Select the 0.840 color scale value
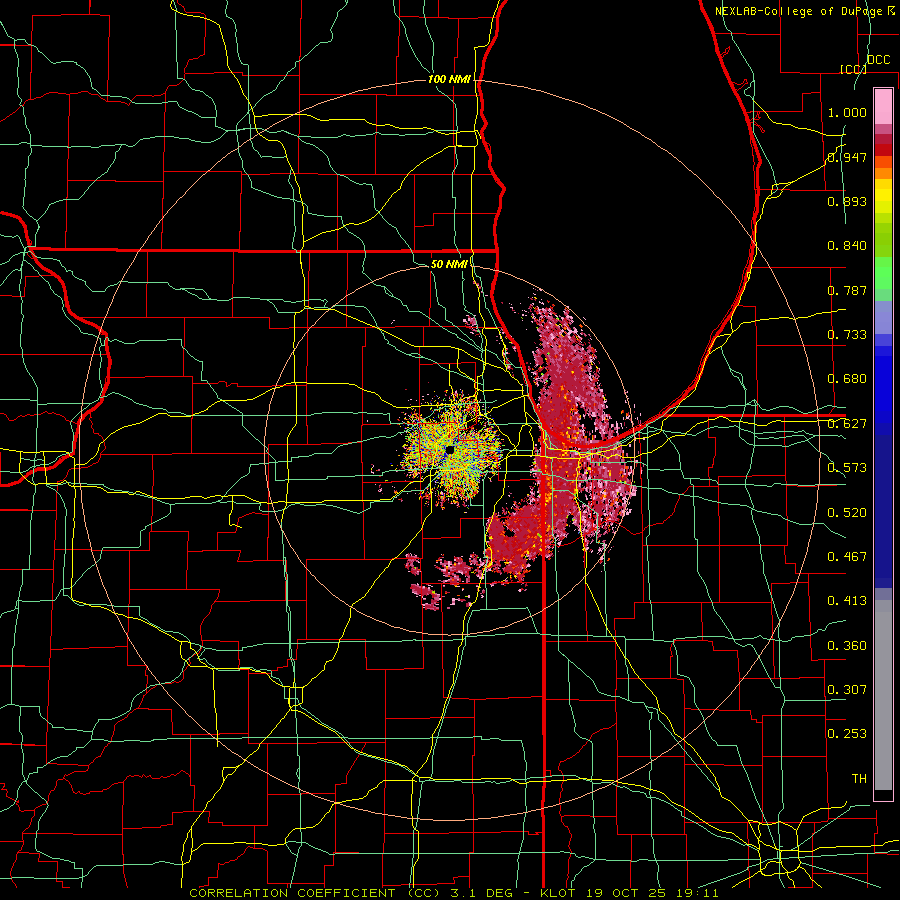 tap(847, 246)
